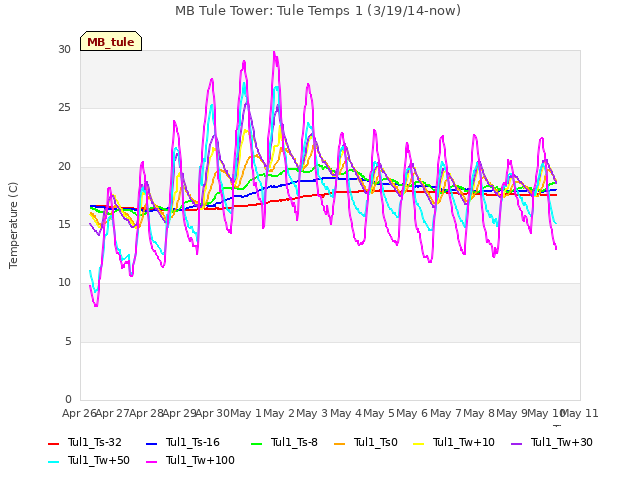This screenshot has height=480, width=640.
Task: Click the orange Tul1_Ts0 legend swatch
Action: coord(340,444)
